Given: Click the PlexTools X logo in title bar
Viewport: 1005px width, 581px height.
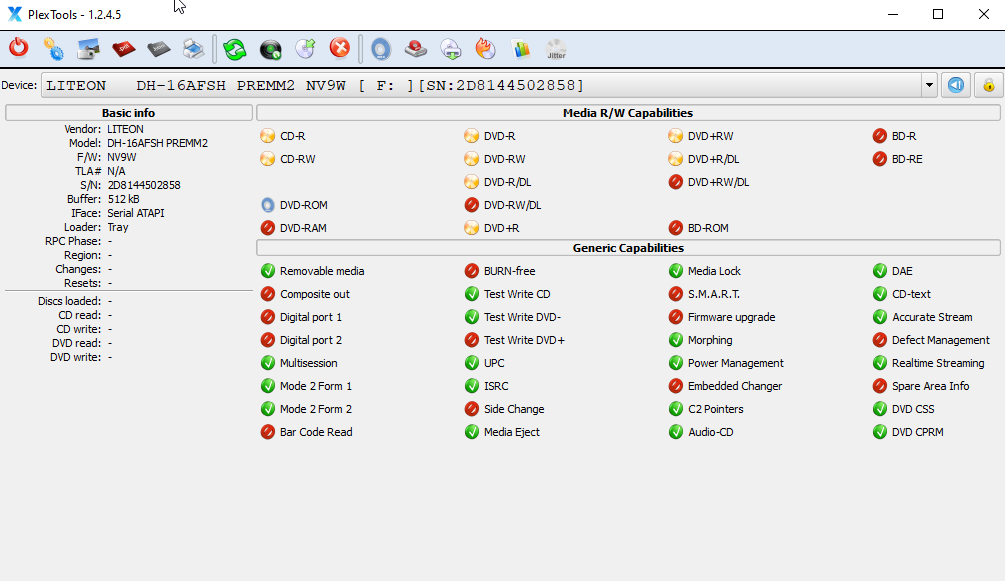Looking at the screenshot, I should (x=14, y=14).
